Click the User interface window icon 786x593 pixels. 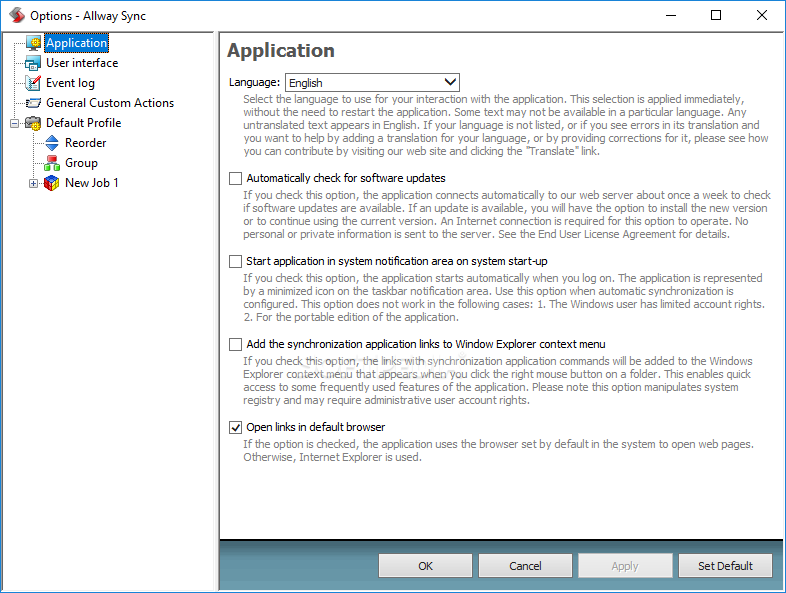click(x=33, y=63)
